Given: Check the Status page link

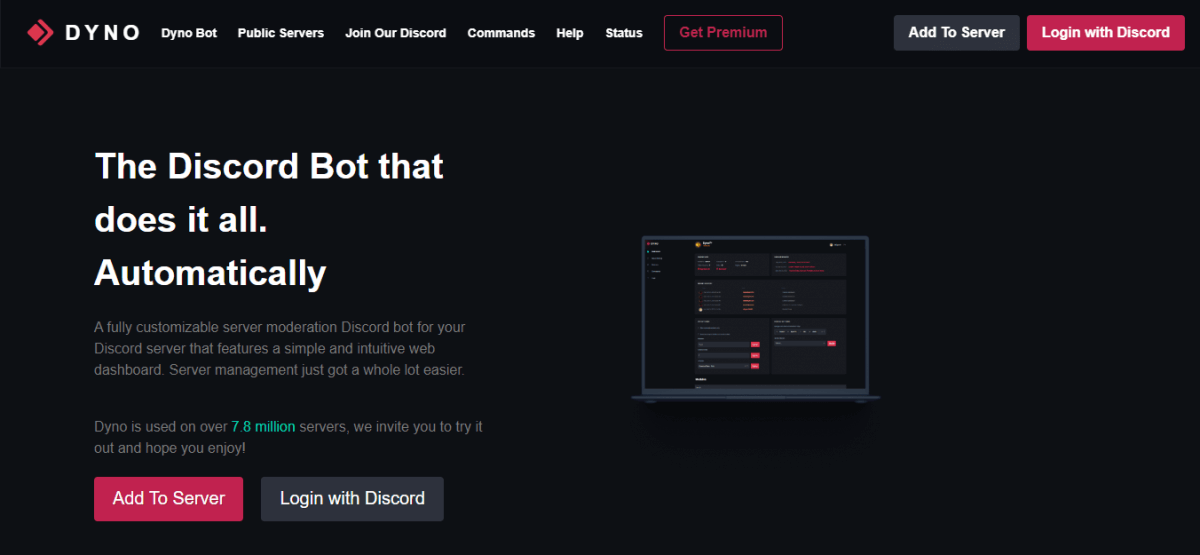Looking at the screenshot, I should coord(624,33).
